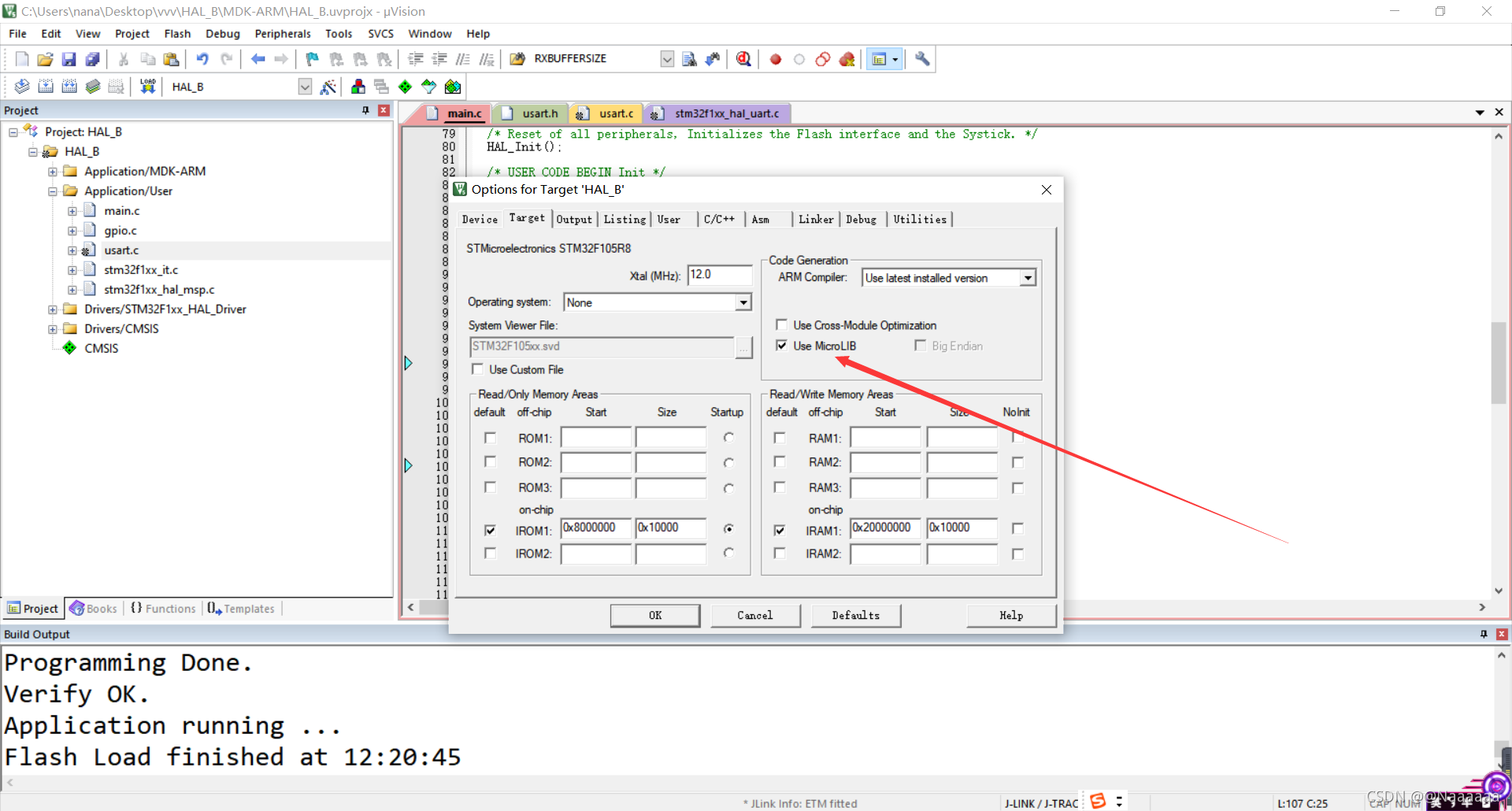Screen dimensions: 1512x811
Task: Insert a bookmark flag
Action: 313,59
